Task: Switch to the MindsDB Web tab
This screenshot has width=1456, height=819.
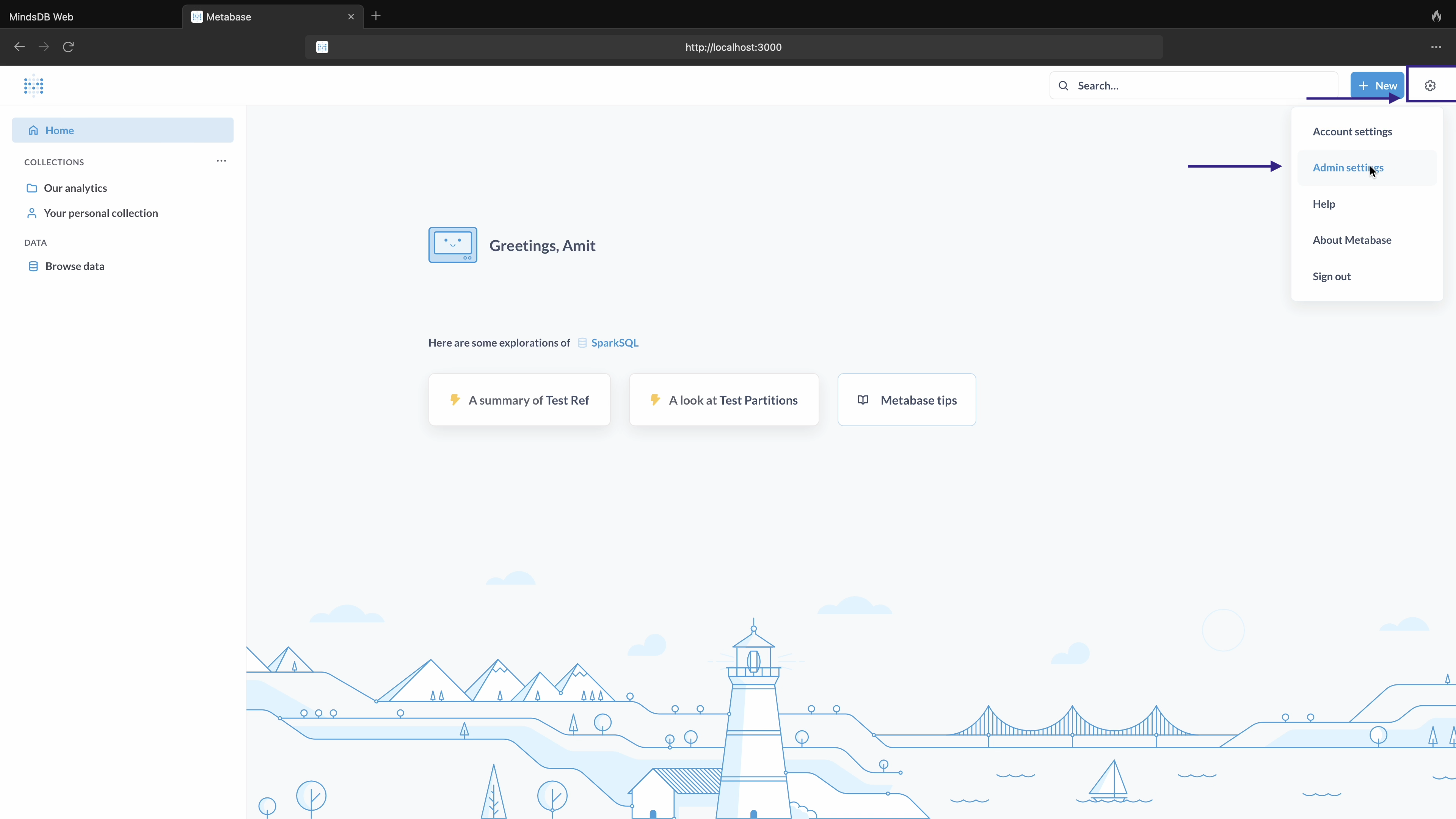Action: pyautogui.click(x=41, y=17)
